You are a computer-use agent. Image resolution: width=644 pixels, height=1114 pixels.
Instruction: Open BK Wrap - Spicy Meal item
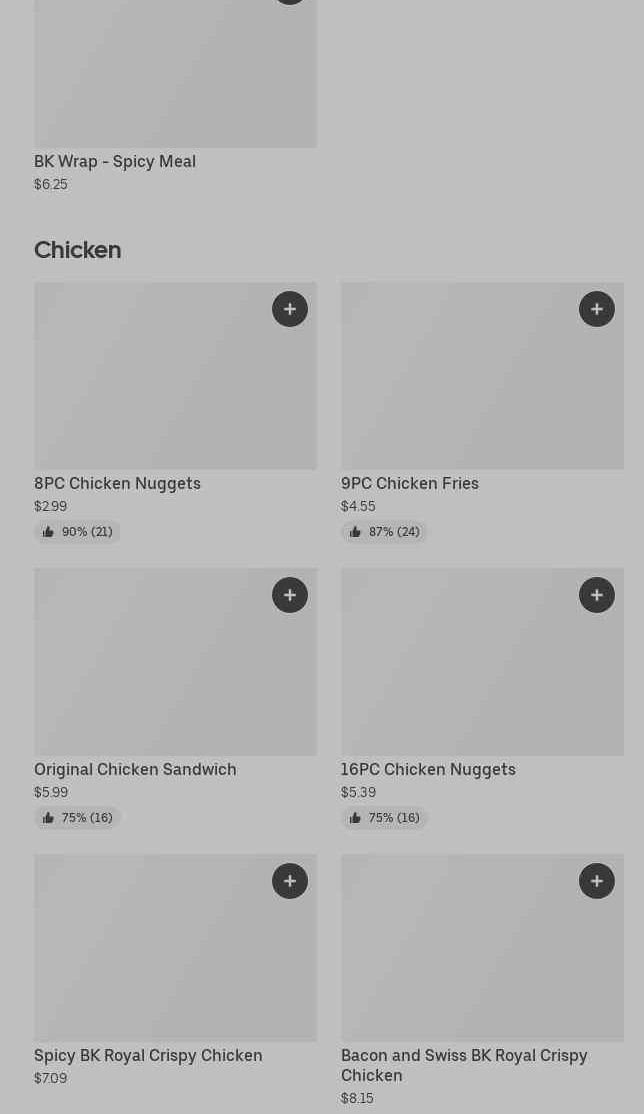[115, 161]
